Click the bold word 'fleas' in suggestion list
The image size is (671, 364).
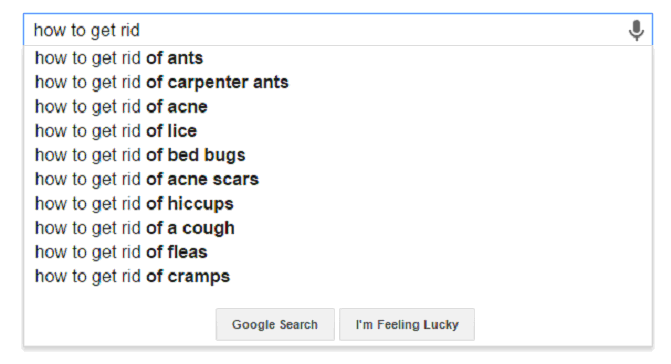[x=187, y=252]
